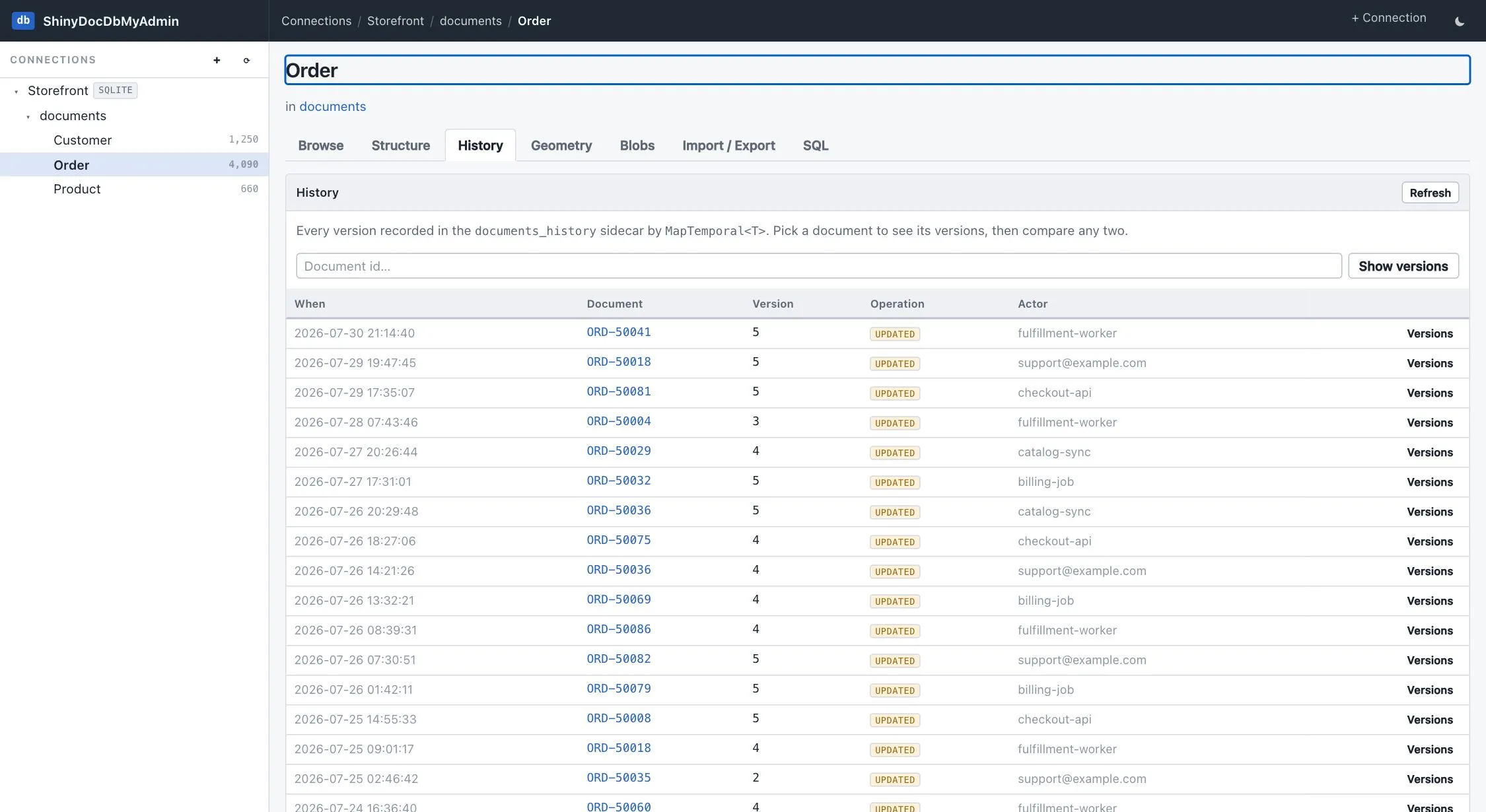Click the SQLITE badge beside Storefront

point(116,90)
